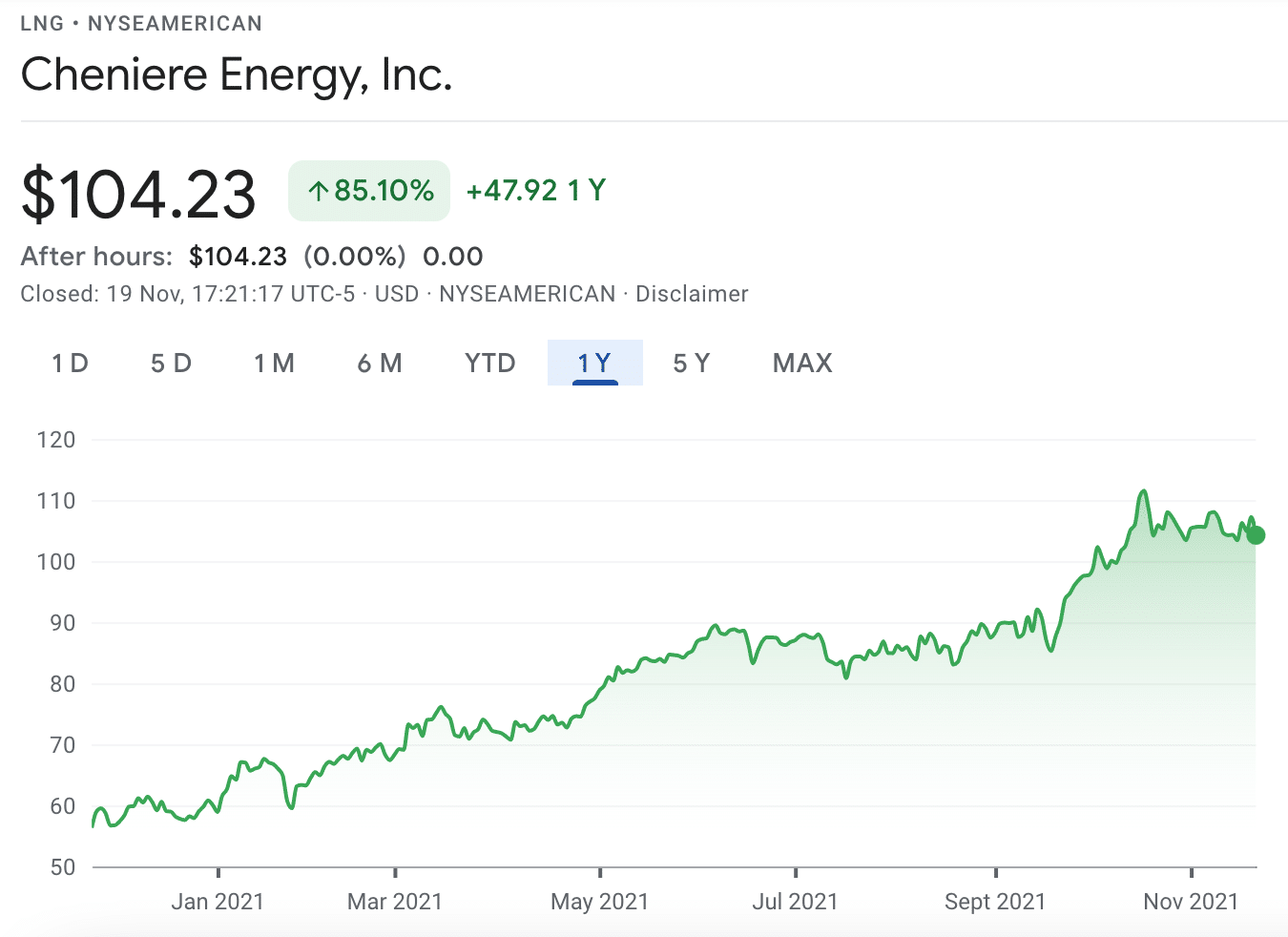Open the Disclaimer link
Screen dimensions: 1288x937
693,294
